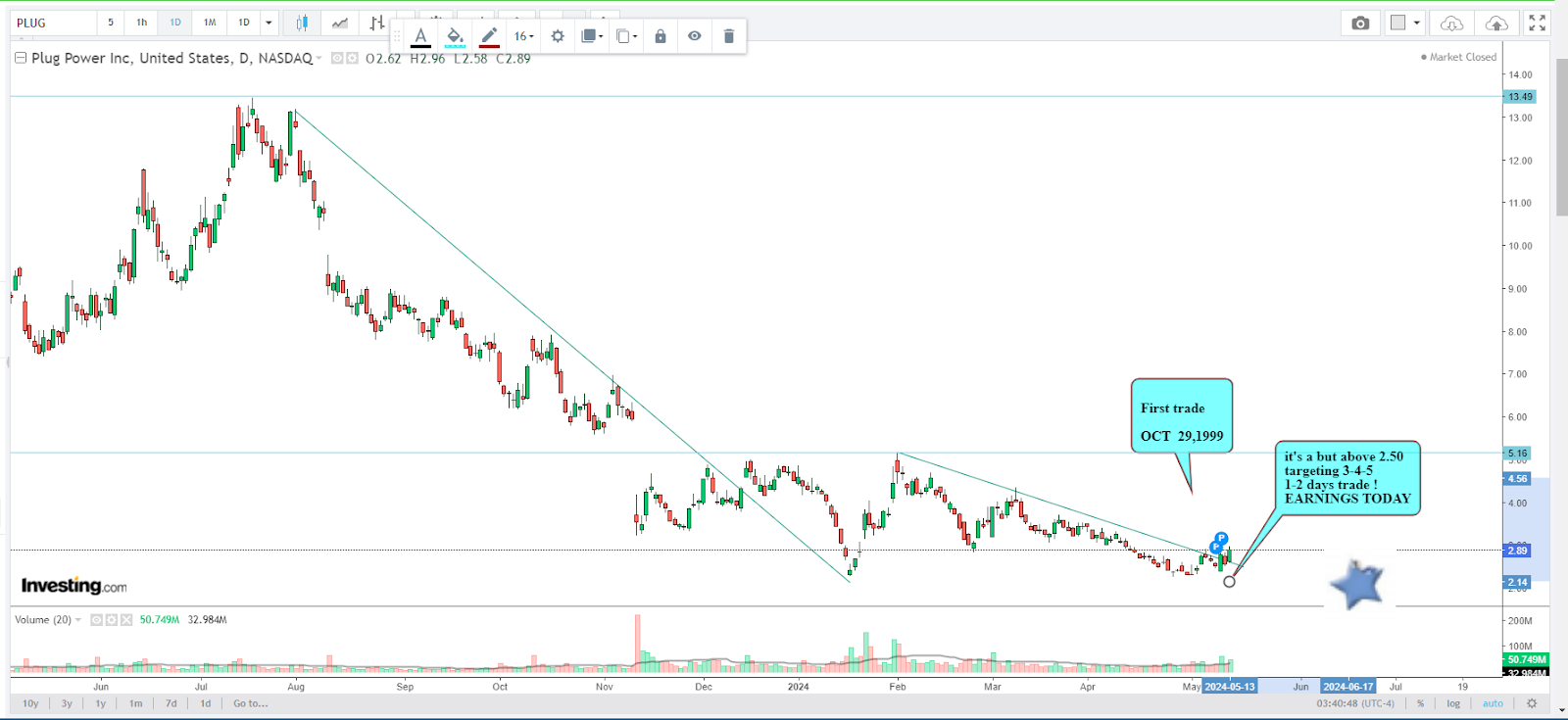Viewport: 1568px width, 720px height.
Task: Click the PLUG symbol input field
Action: (54, 23)
